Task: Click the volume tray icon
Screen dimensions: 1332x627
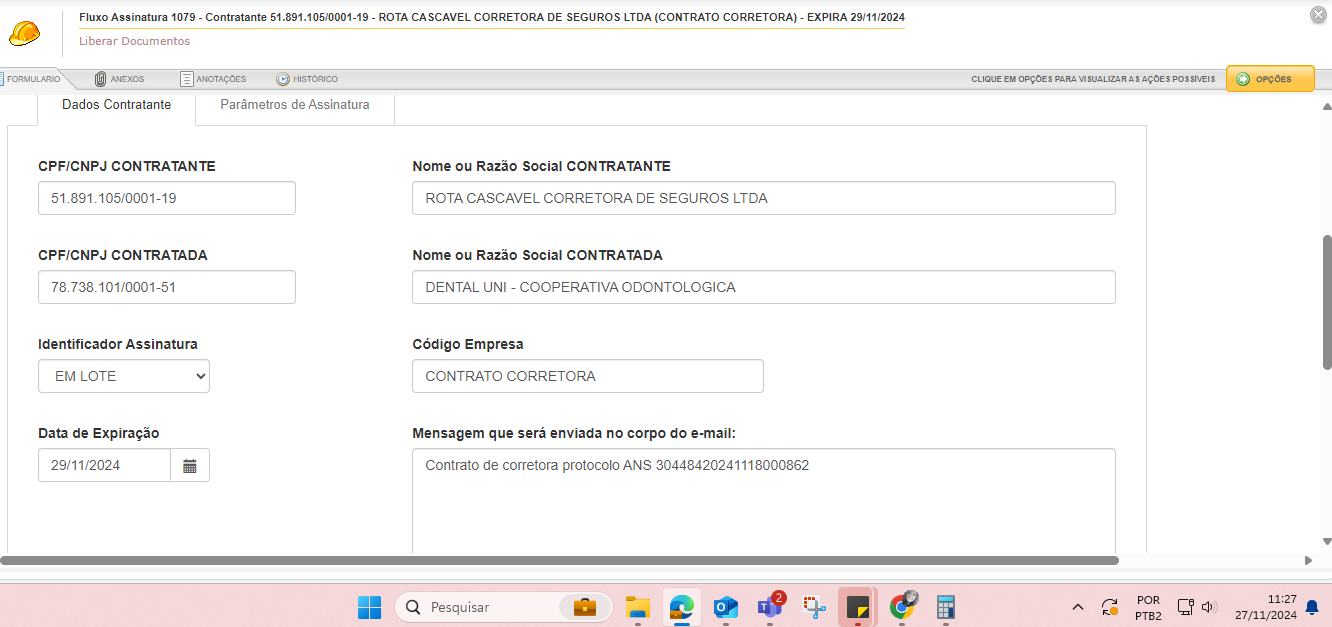Action: (x=1208, y=607)
